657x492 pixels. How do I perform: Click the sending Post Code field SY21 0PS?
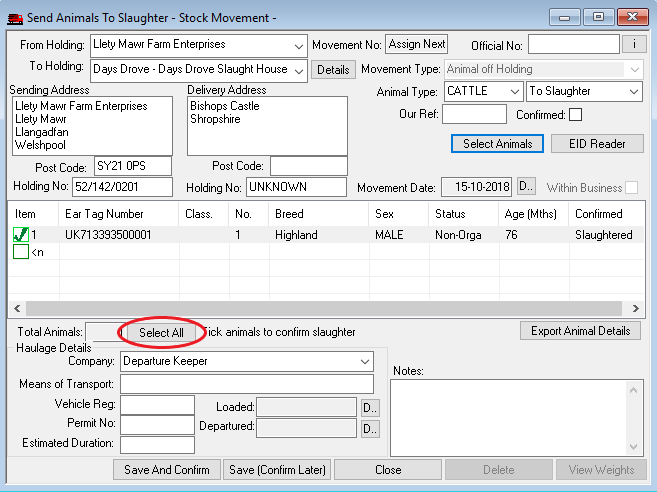pos(133,166)
